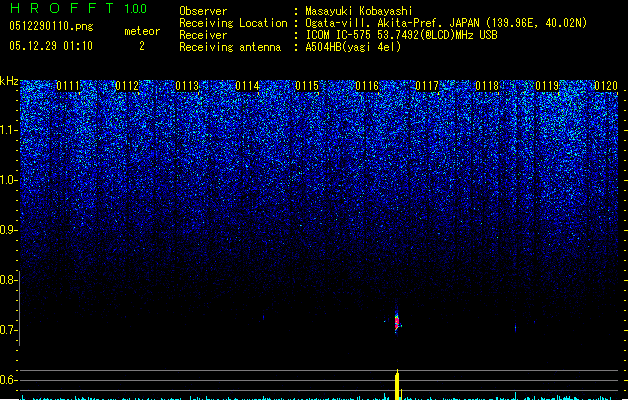Viewport: 629px width, 400px height.
Task: Click the Receiver field label
Action: pos(203,35)
